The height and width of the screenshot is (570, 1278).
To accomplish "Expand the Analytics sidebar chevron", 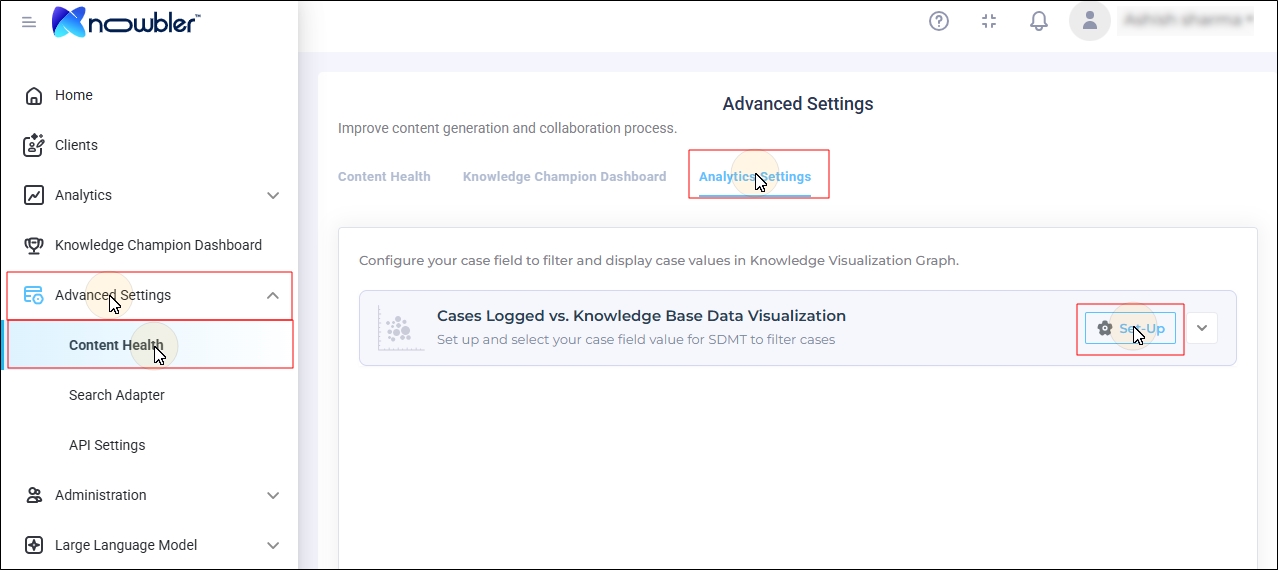I will pyautogui.click(x=273, y=196).
